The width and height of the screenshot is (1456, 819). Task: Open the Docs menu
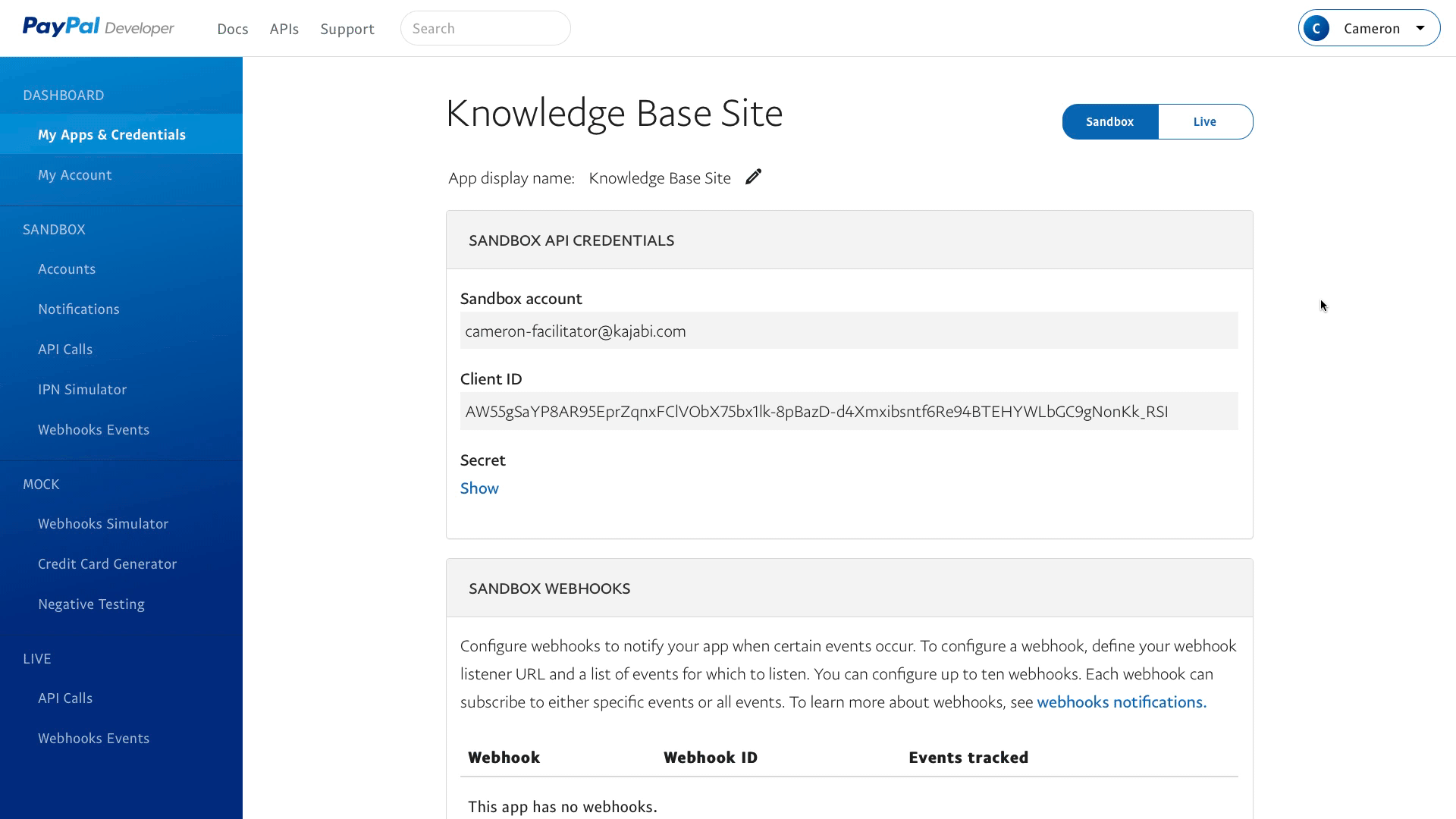[x=232, y=29]
